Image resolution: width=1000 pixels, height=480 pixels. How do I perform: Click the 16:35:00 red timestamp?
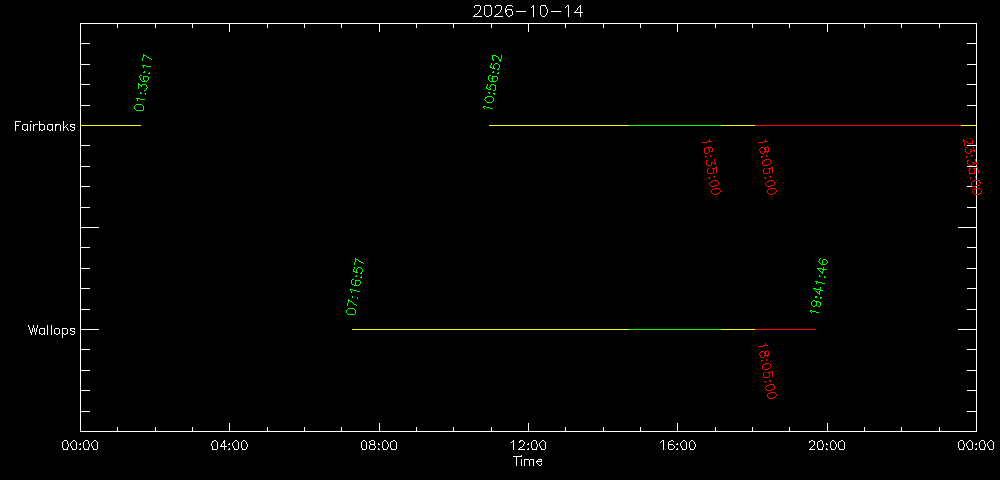coord(710,167)
